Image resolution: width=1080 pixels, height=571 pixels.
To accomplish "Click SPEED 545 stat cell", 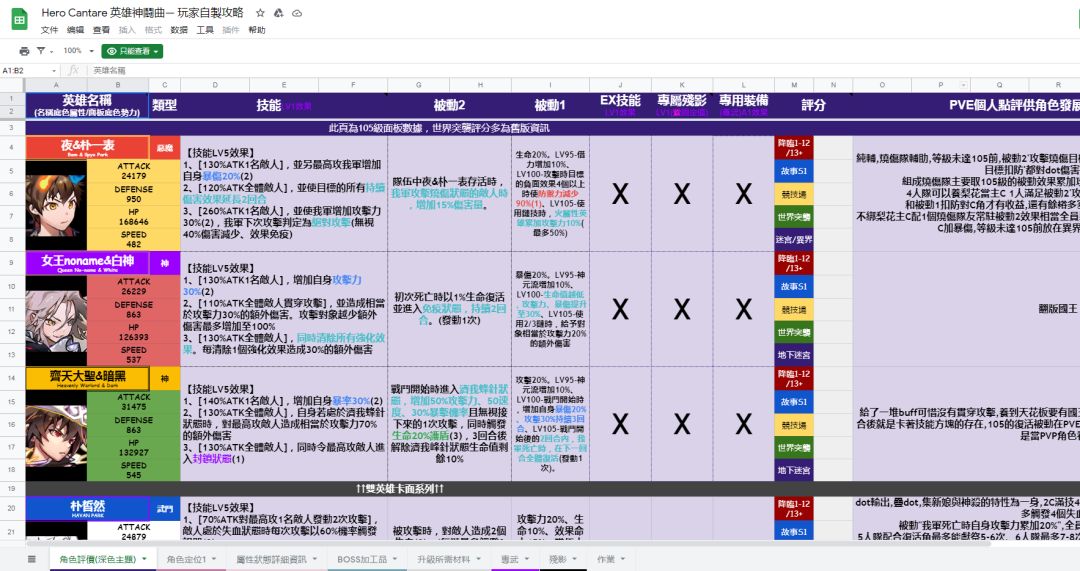I will tap(134, 470).
